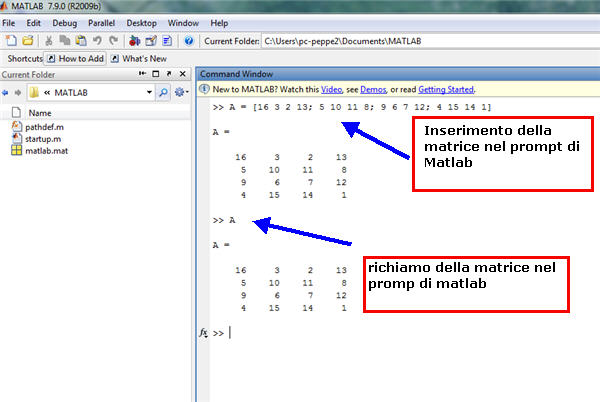
Task: Open the Parallel menu
Action: pos(101,23)
